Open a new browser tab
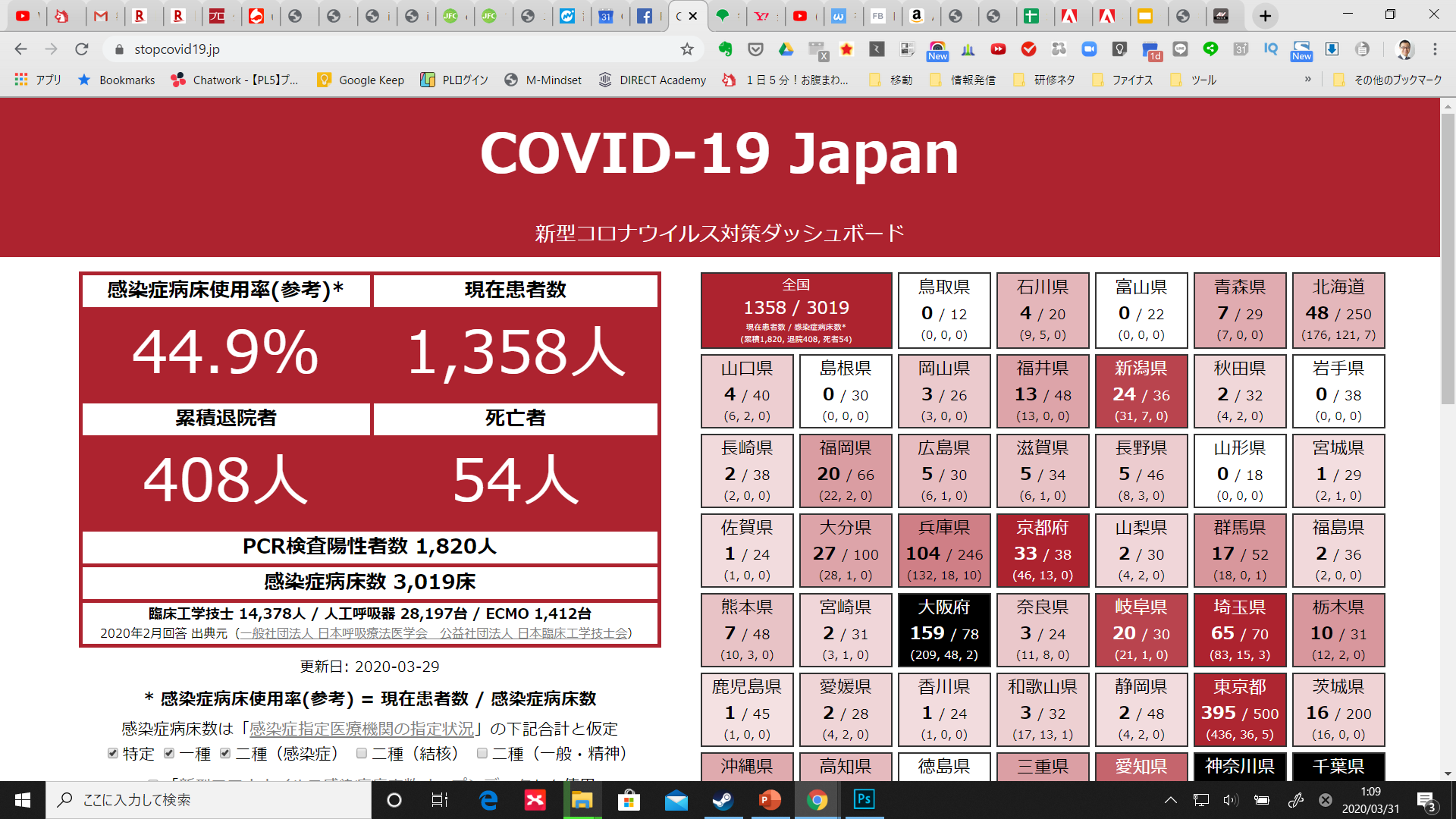 pyautogui.click(x=1265, y=16)
